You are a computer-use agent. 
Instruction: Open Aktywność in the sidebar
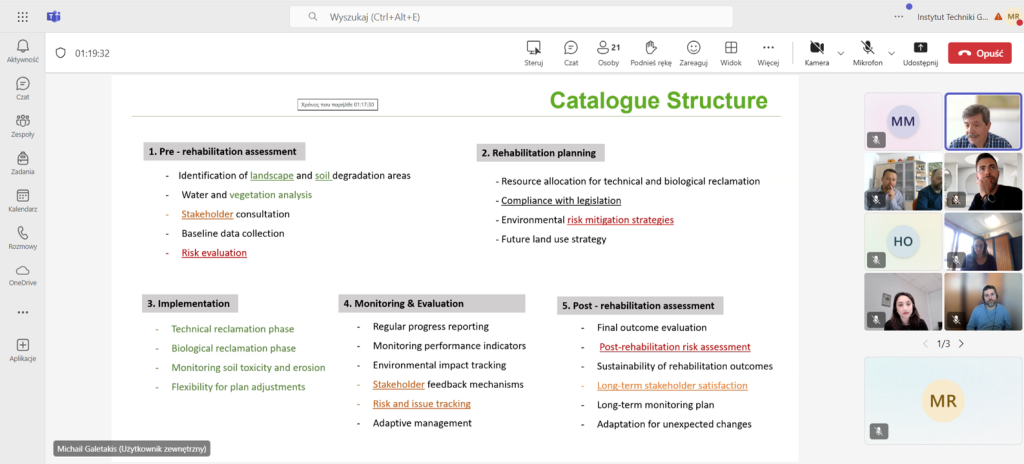[23, 50]
